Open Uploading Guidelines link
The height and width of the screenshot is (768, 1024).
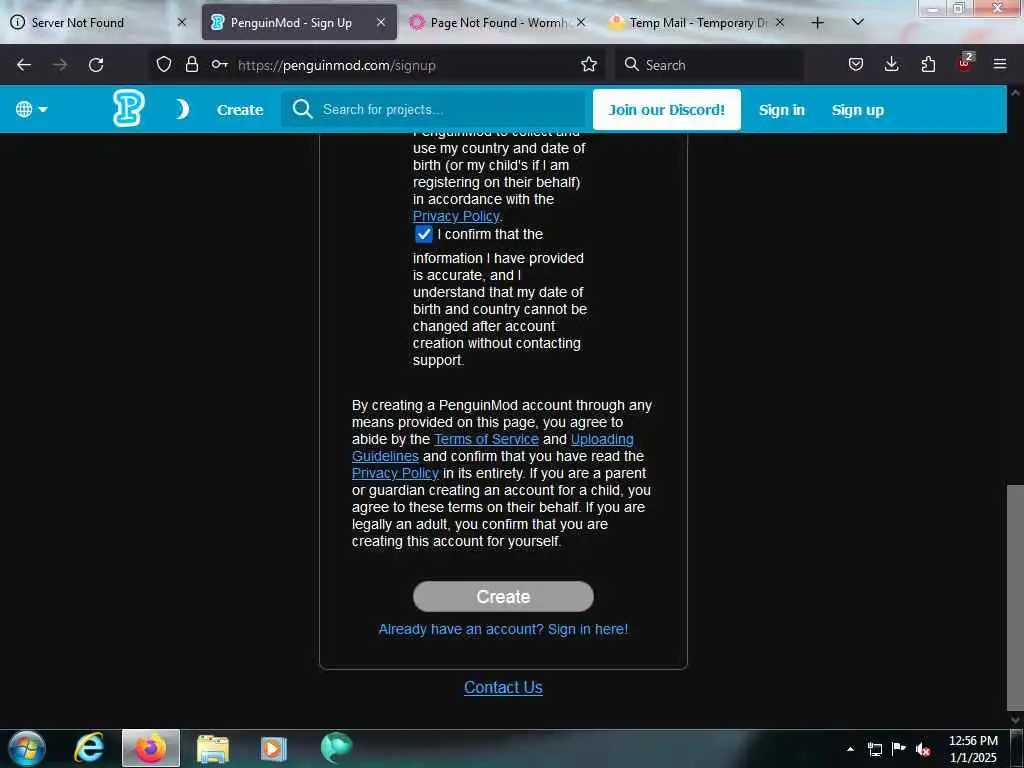601,439
